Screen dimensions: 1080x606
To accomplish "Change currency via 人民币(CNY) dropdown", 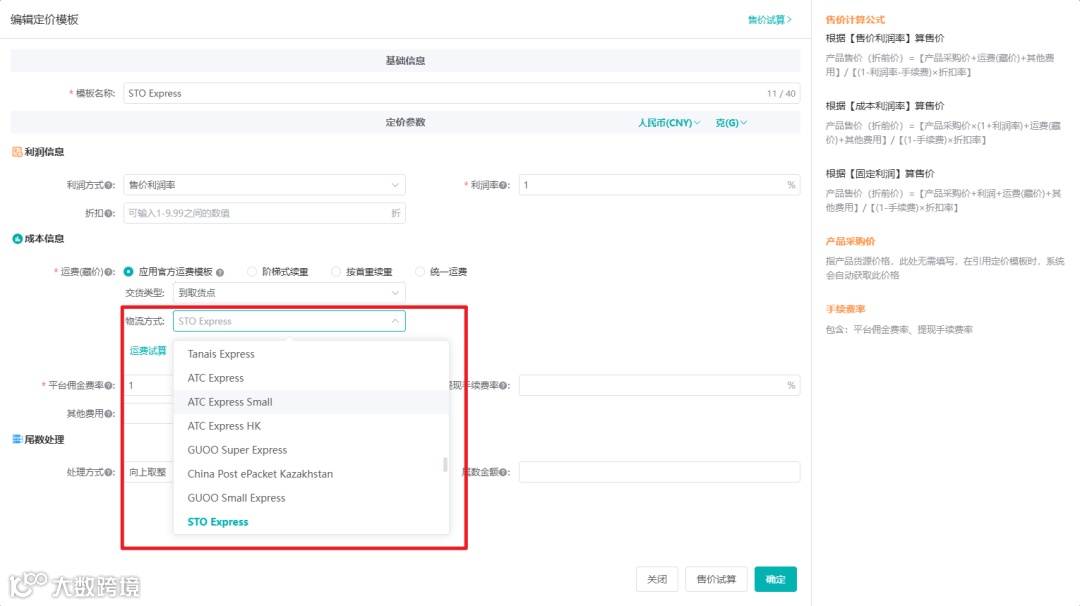I will (668, 123).
